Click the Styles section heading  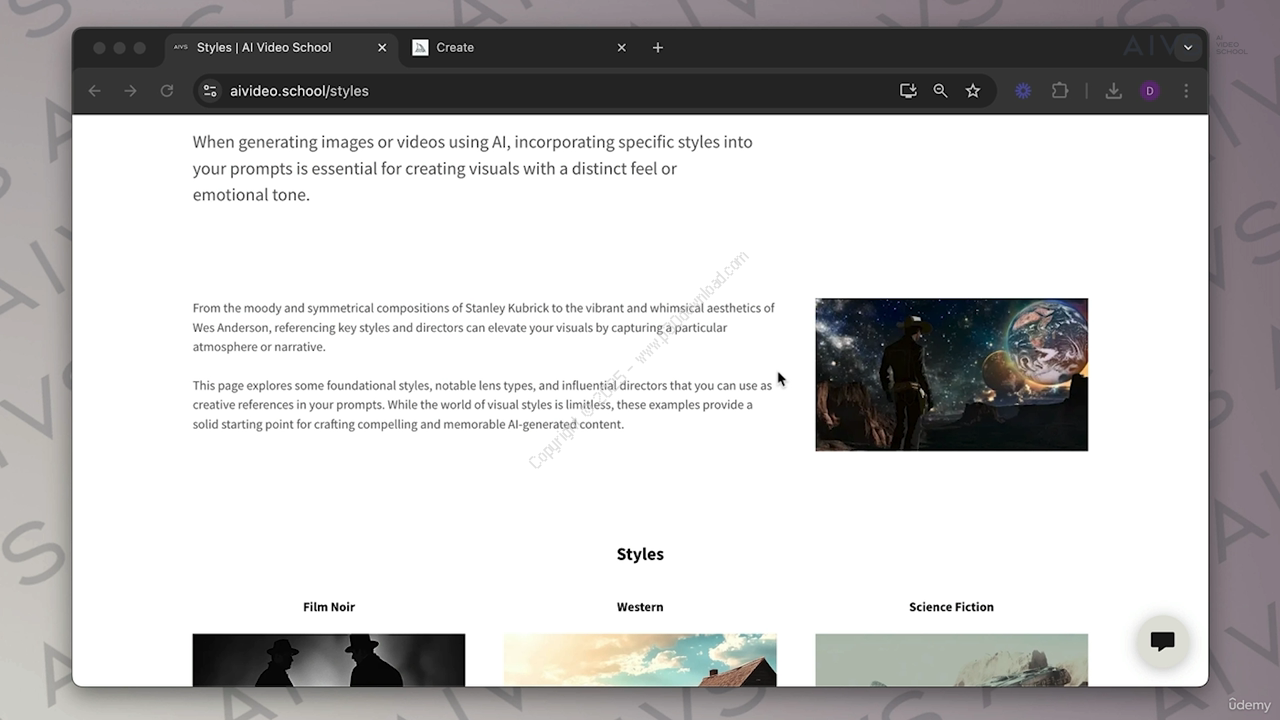[640, 554]
